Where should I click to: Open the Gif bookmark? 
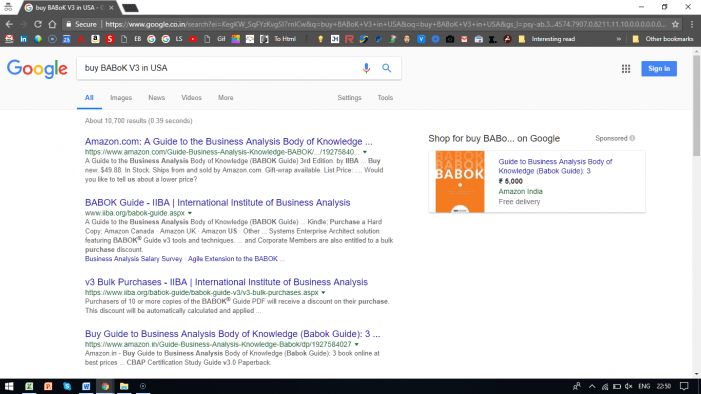[221, 39]
